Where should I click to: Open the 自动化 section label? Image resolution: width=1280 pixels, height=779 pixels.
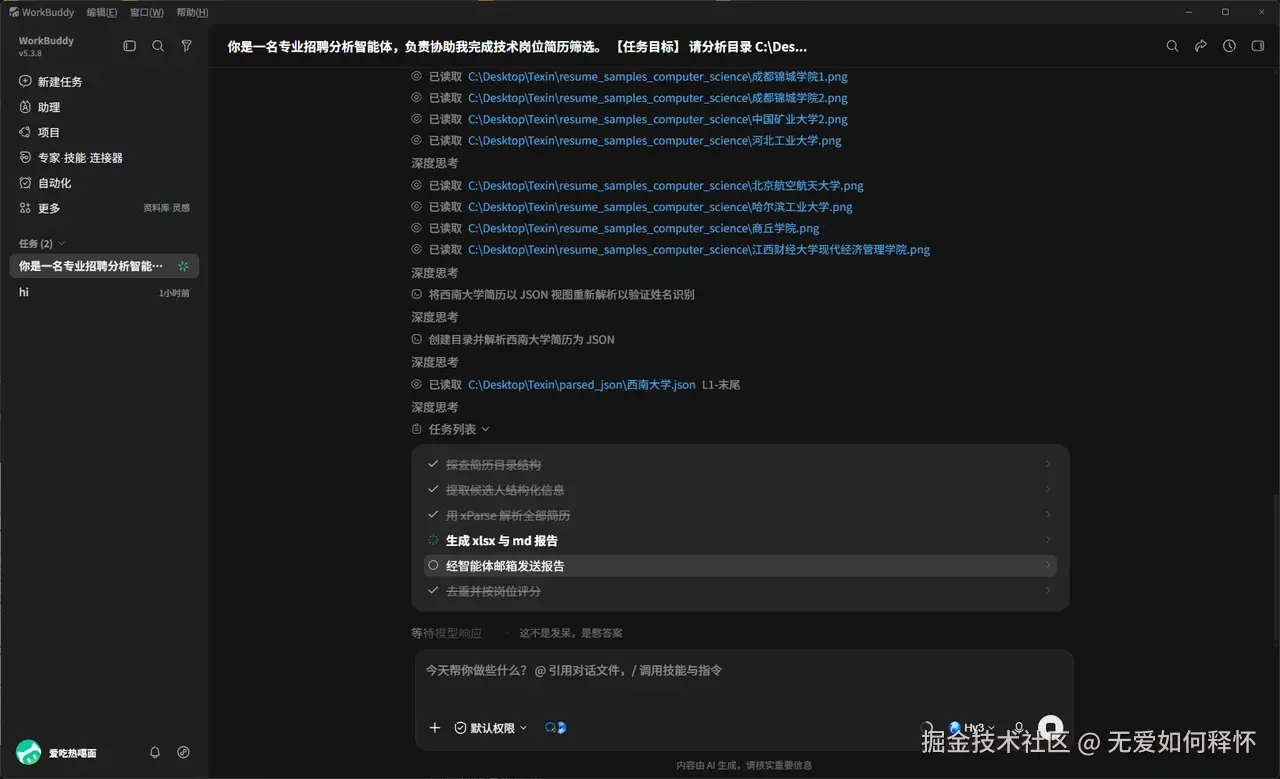click(54, 183)
